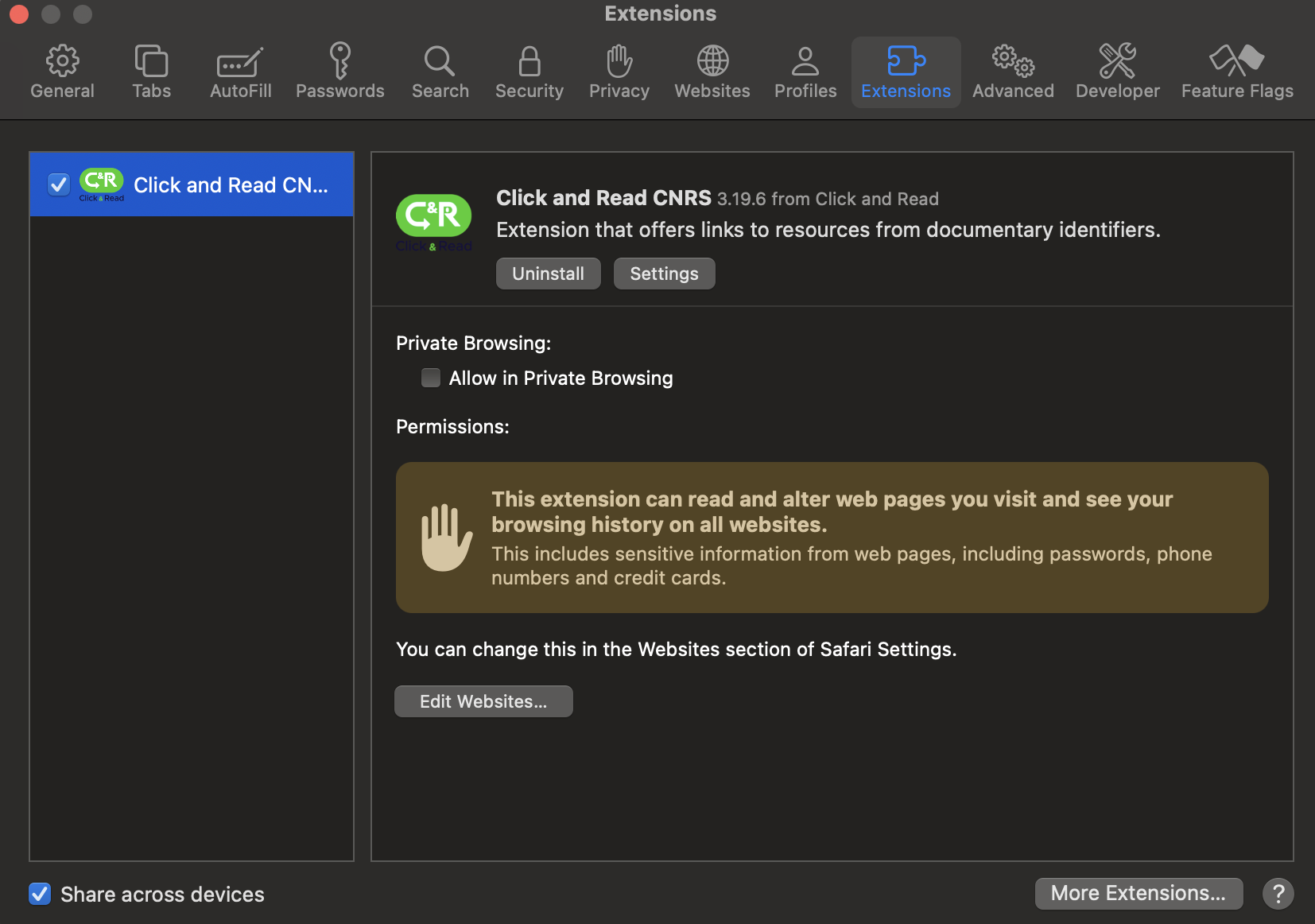
Task: Click the sidebar Click and Read small icon
Action: [x=102, y=185]
